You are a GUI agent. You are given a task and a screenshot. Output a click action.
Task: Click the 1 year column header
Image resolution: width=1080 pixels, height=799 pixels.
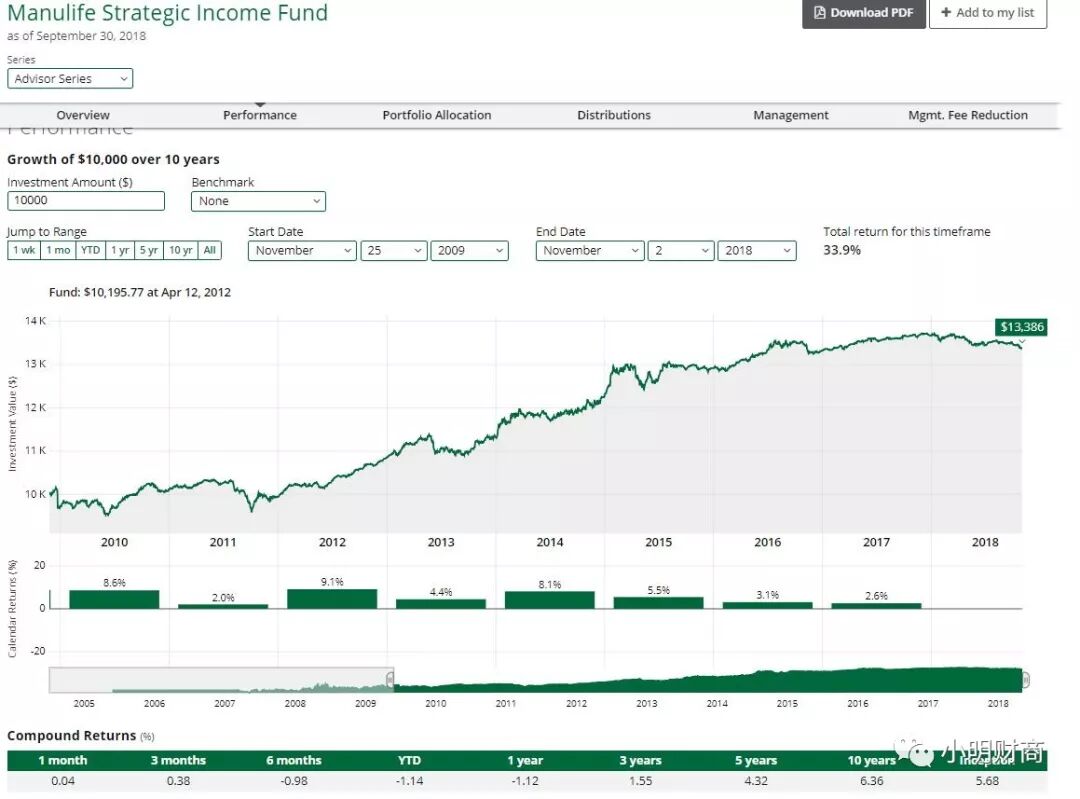click(525, 760)
